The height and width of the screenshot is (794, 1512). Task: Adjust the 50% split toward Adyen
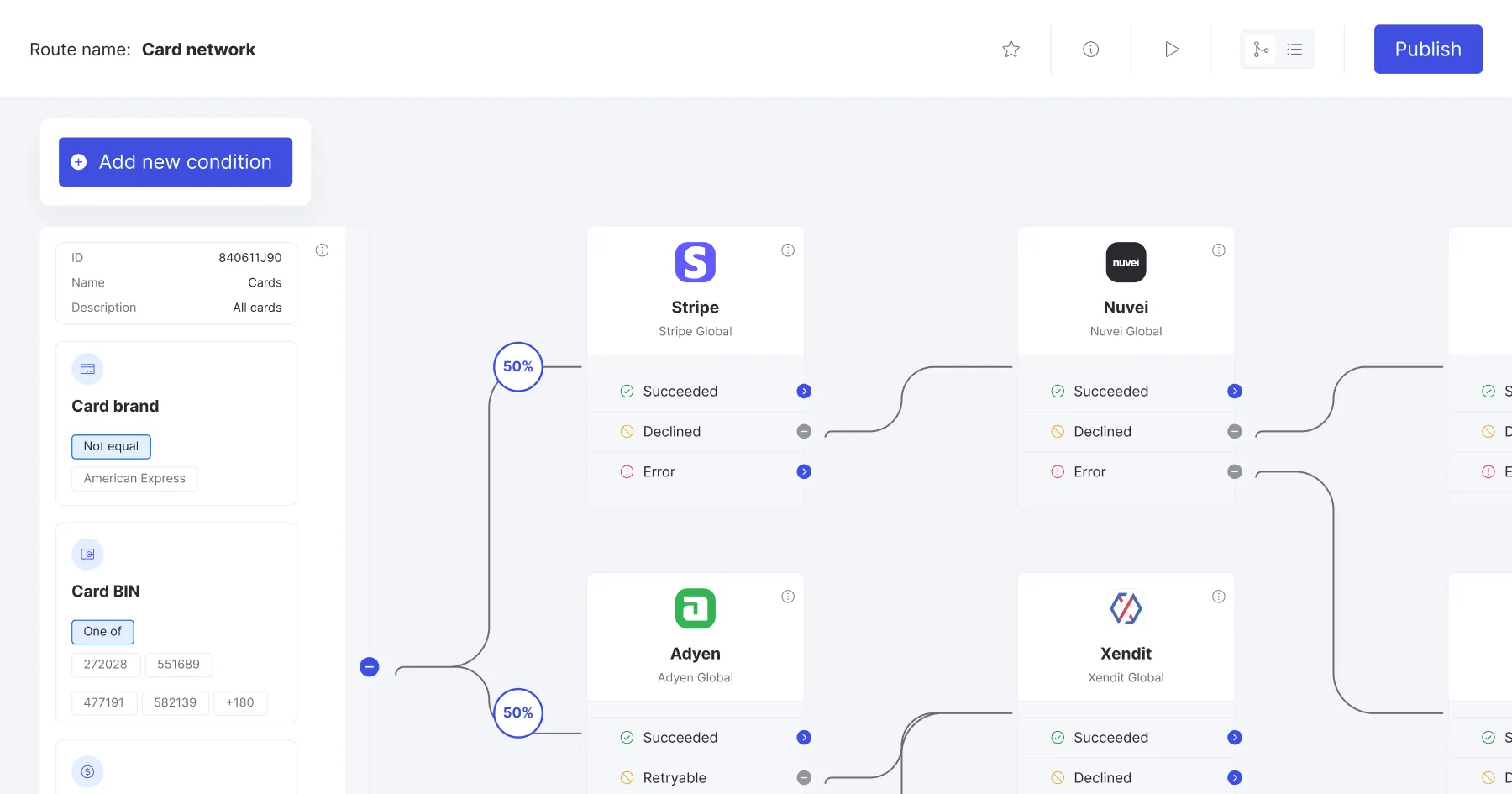[x=518, y=712]
